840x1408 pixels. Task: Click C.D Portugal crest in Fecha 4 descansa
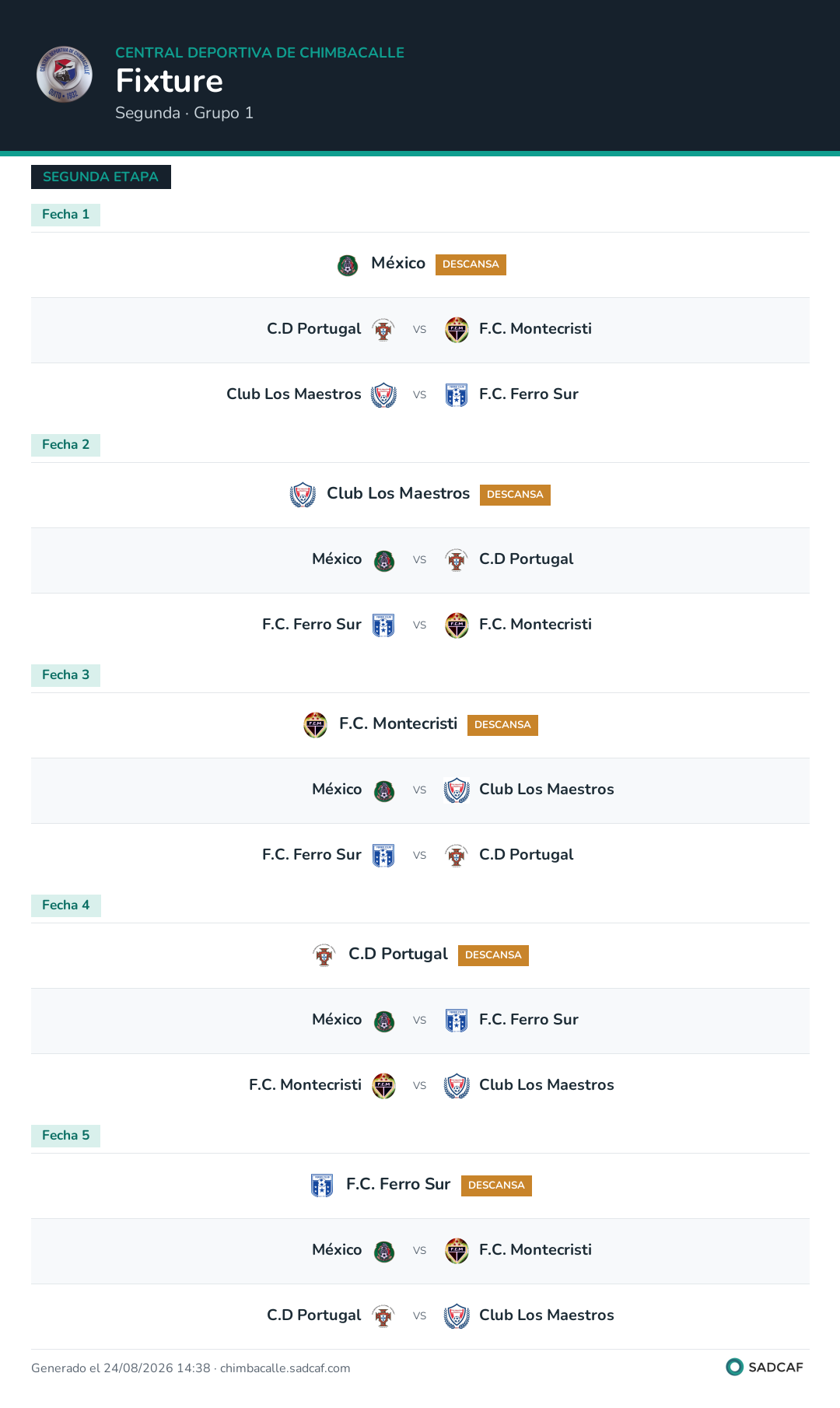(x=324, y=955)
